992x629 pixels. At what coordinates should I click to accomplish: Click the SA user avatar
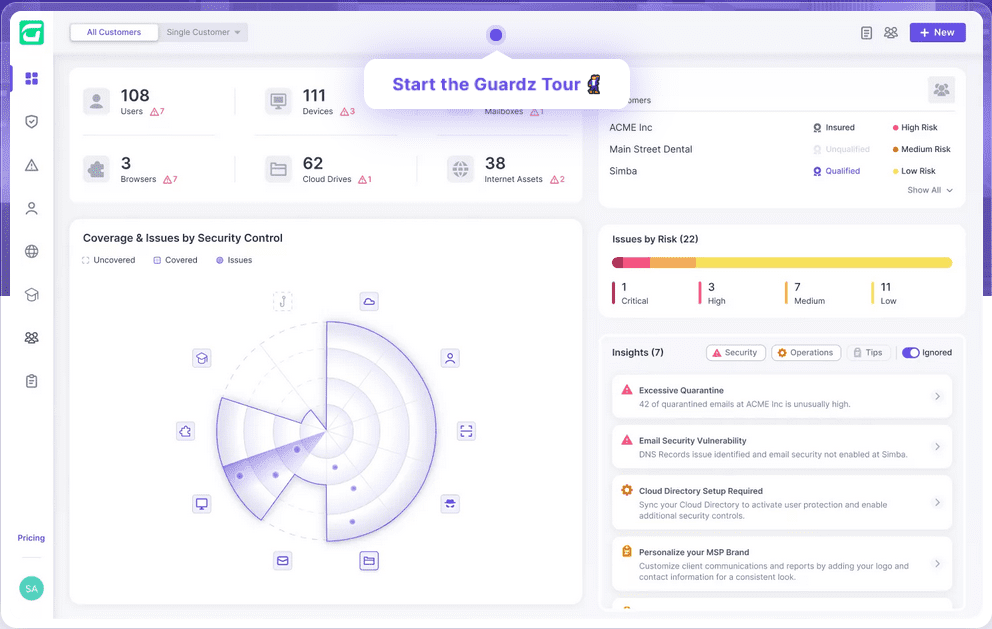tap(32, 589)
